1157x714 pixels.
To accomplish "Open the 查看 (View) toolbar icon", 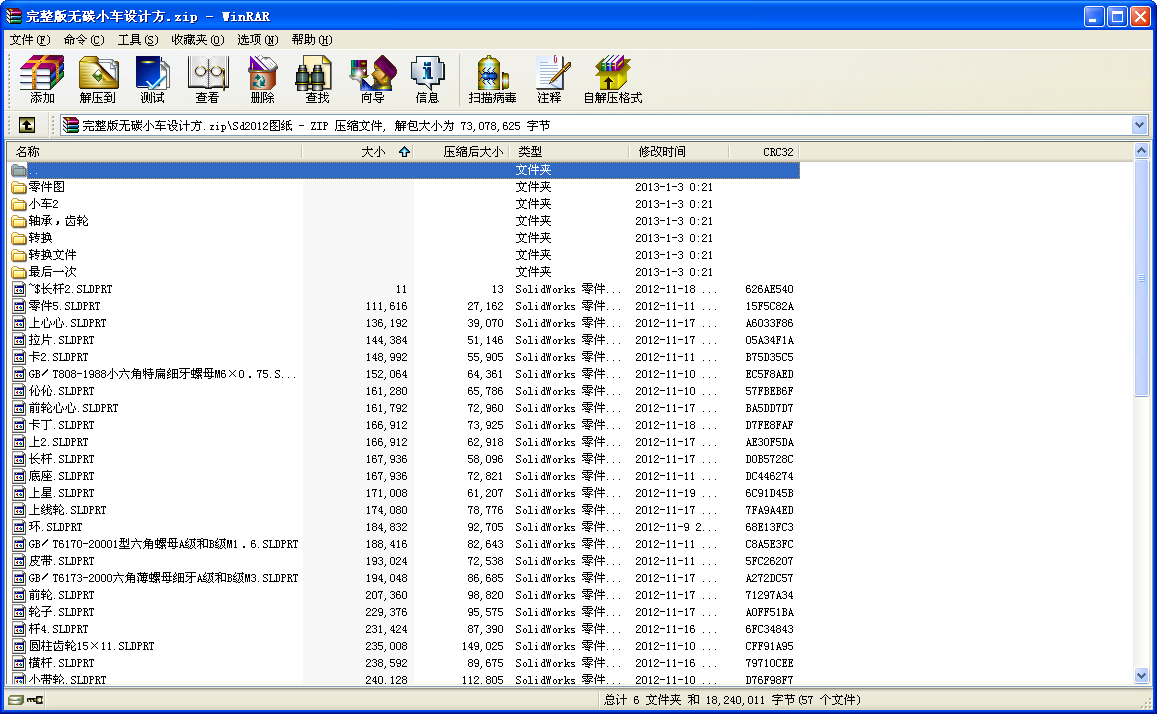I will 207,79.
